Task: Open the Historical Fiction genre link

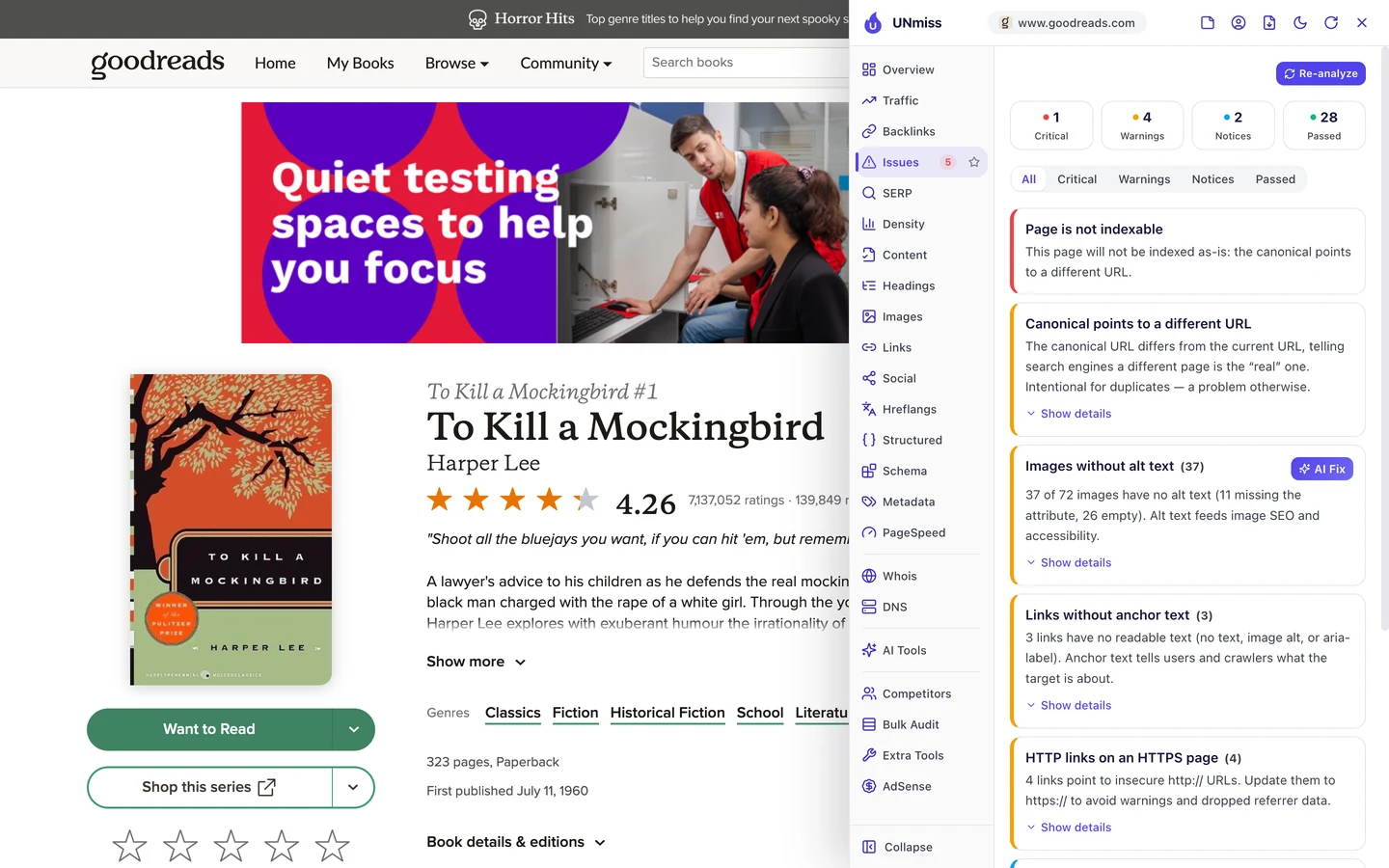Action: pyautogui.click(x=667, y=713)
